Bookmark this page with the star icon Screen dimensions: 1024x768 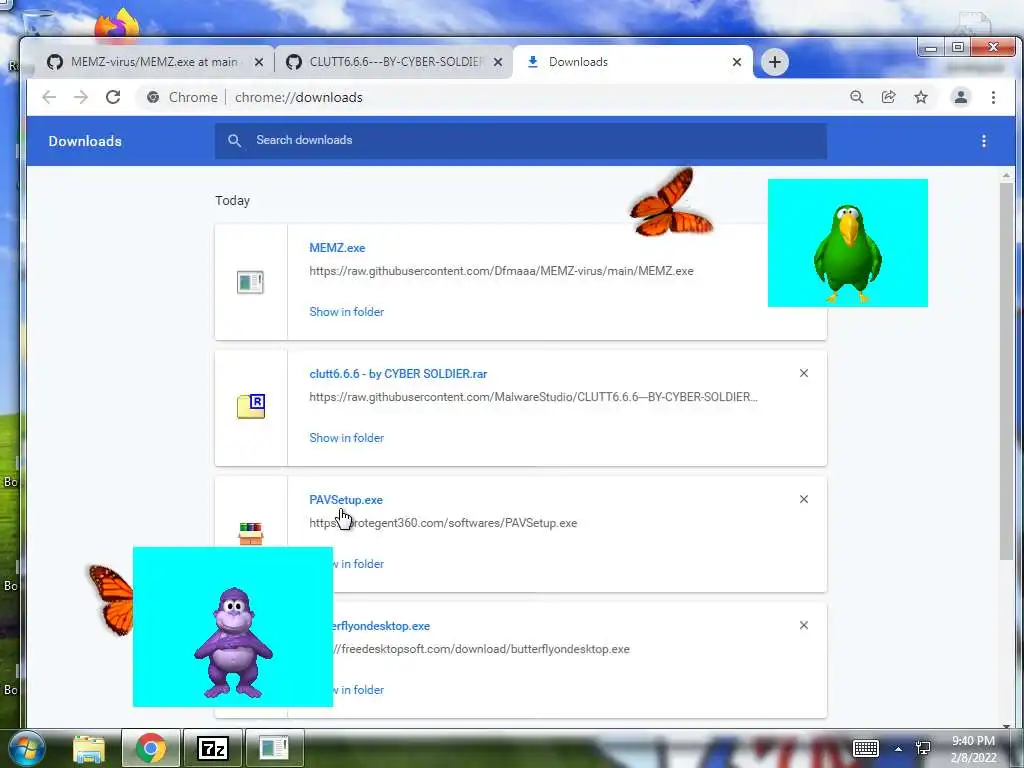coord(921,97)
